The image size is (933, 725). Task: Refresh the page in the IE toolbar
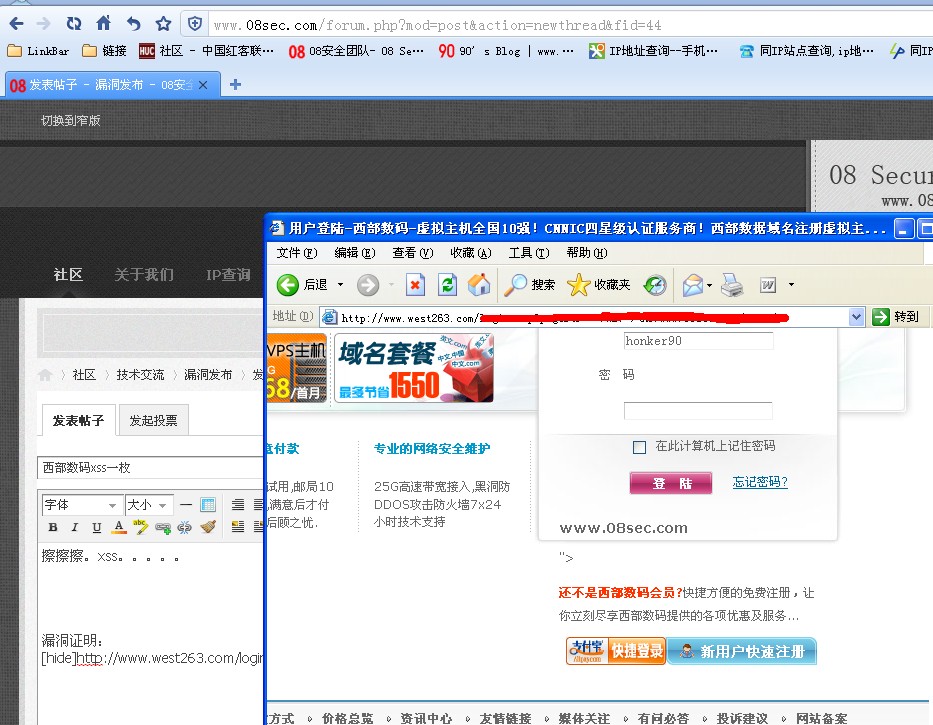(447, 285)
